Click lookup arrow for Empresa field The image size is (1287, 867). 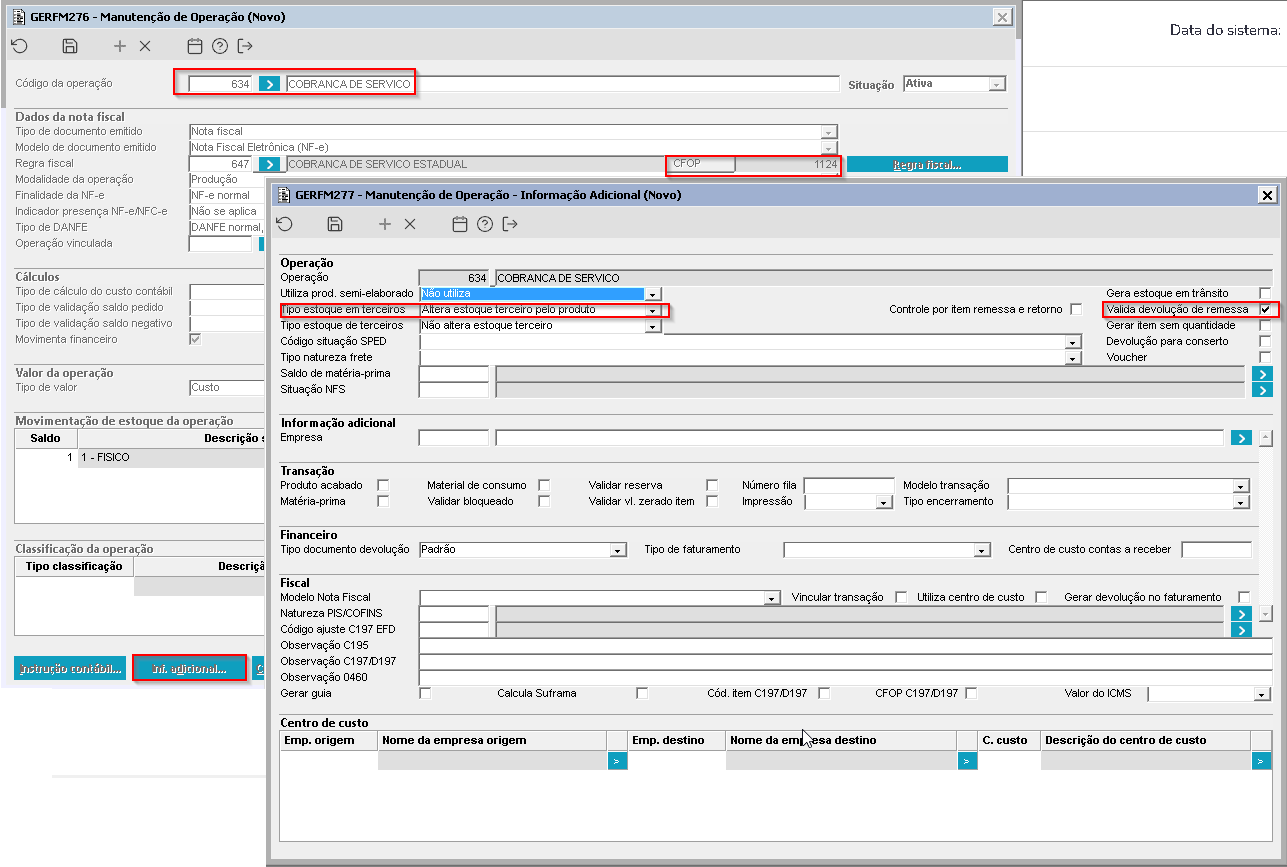1241,437
